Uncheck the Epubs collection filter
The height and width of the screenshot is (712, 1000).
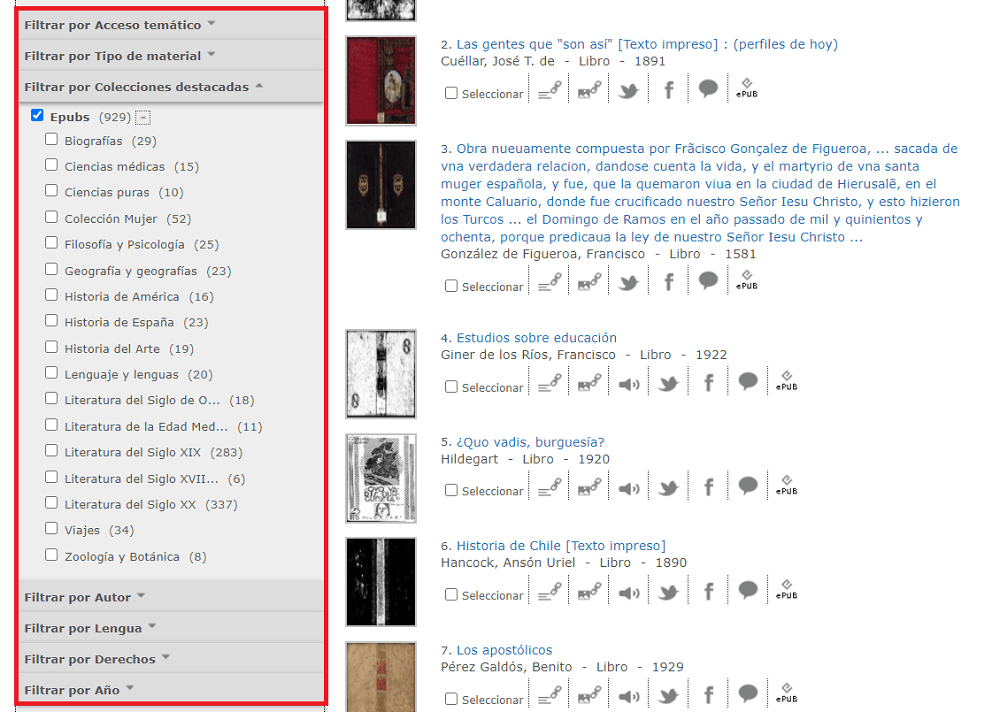click(x=37, y=115)
